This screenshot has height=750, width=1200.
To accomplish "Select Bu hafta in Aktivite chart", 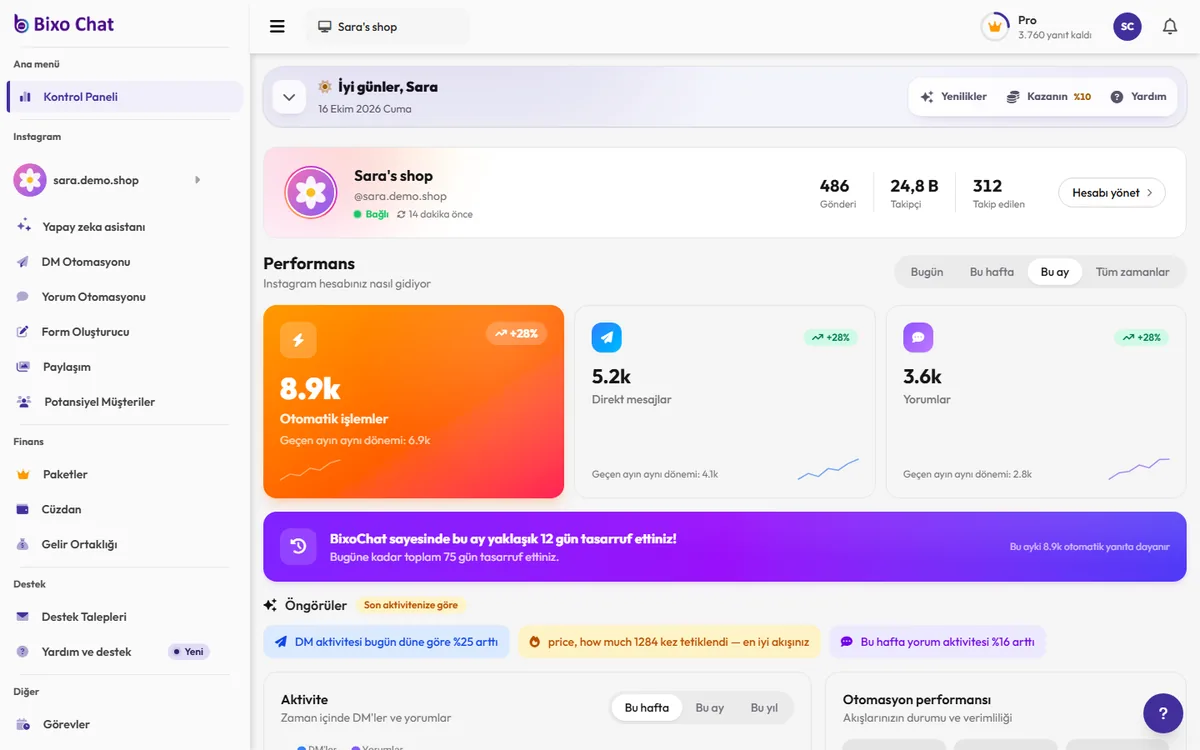I will 647,708.
